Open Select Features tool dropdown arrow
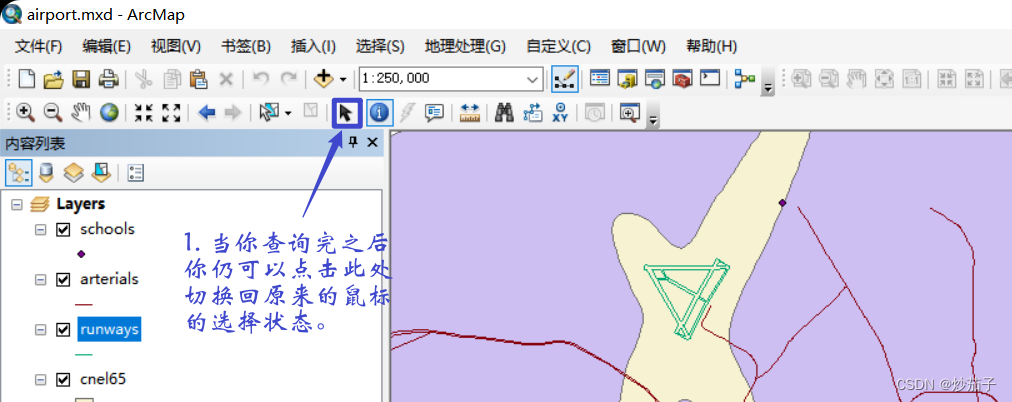 287,113
